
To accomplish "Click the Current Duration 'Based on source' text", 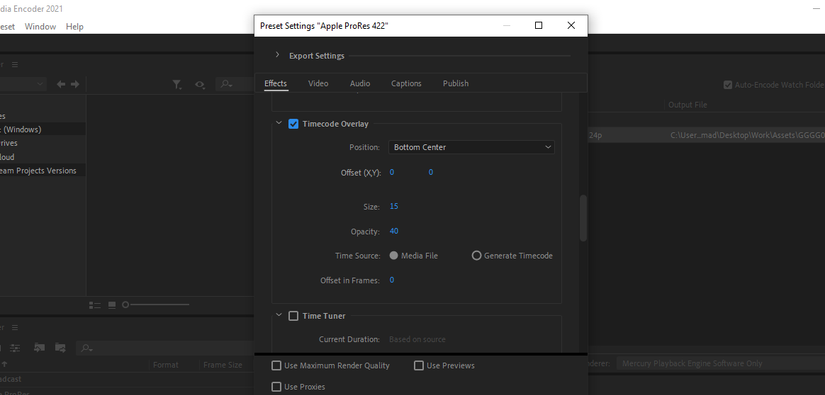I will [417, 339].
